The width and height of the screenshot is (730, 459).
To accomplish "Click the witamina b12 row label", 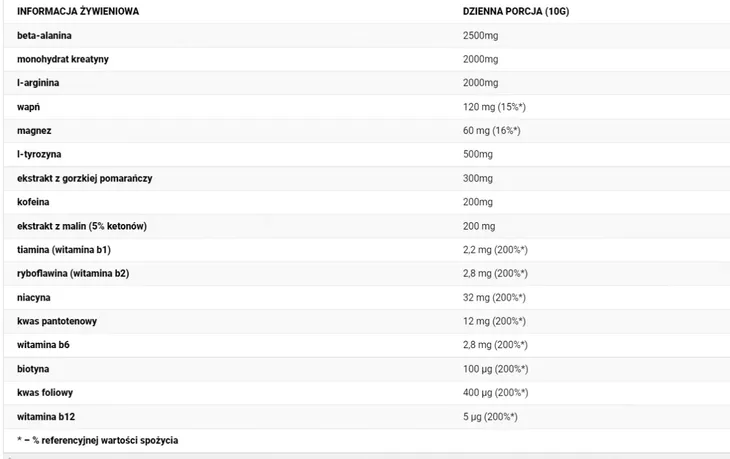I will [46, 417].
